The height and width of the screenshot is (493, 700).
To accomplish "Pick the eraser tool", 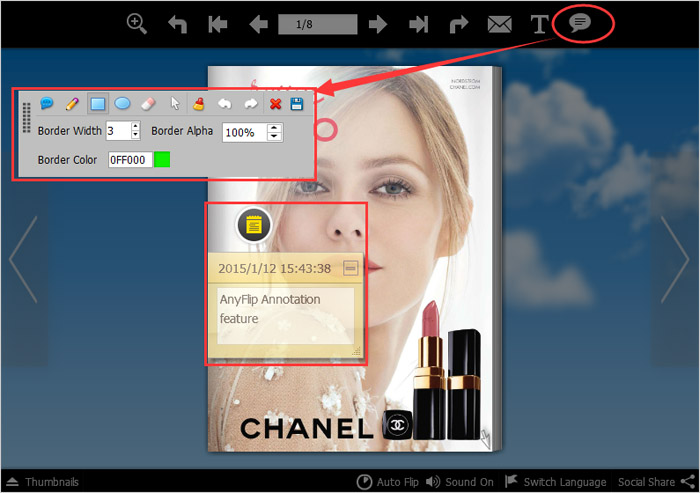I will (x=147, y=103).
